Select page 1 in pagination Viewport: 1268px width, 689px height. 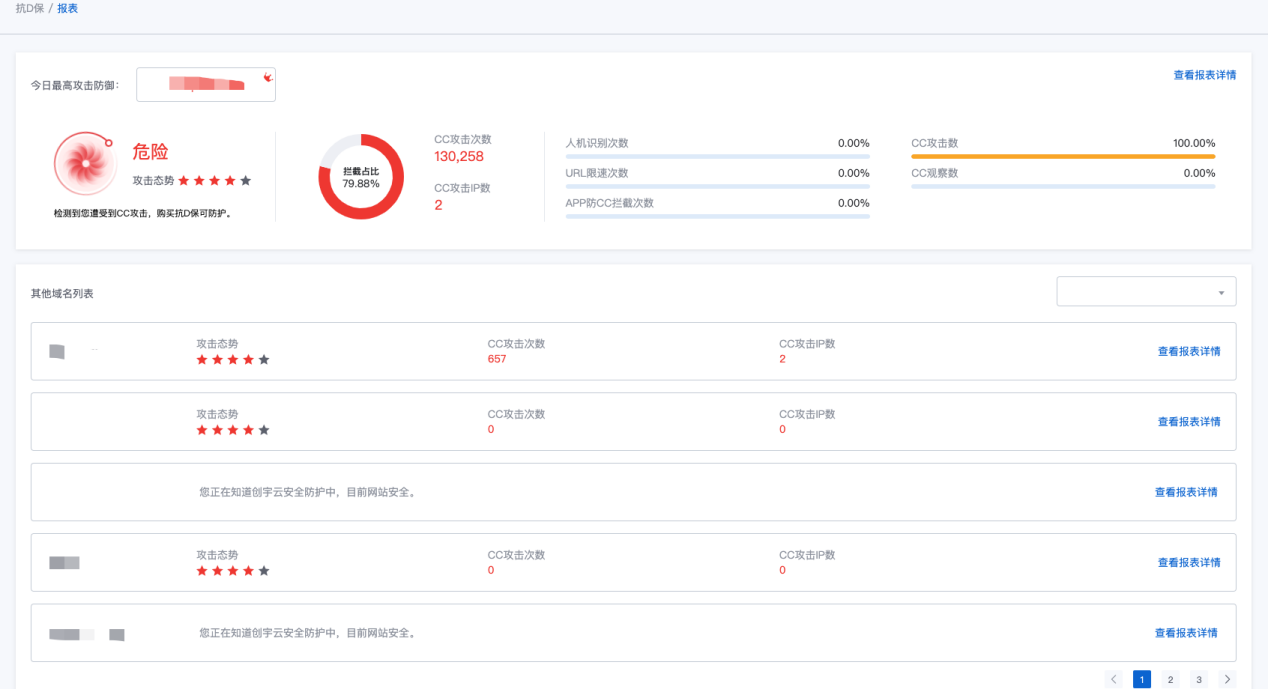coord(1141,679)
